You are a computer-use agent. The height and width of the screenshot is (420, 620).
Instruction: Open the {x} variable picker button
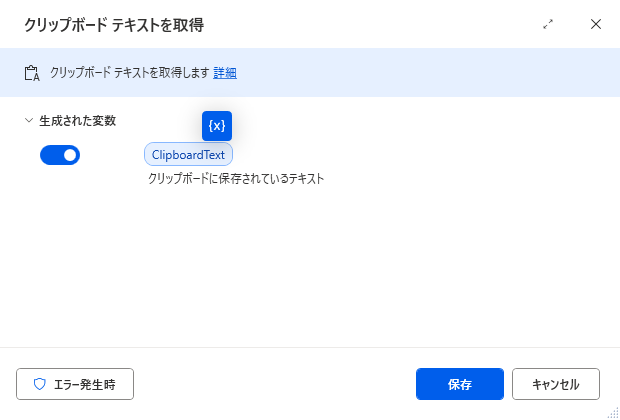(217, 126)
